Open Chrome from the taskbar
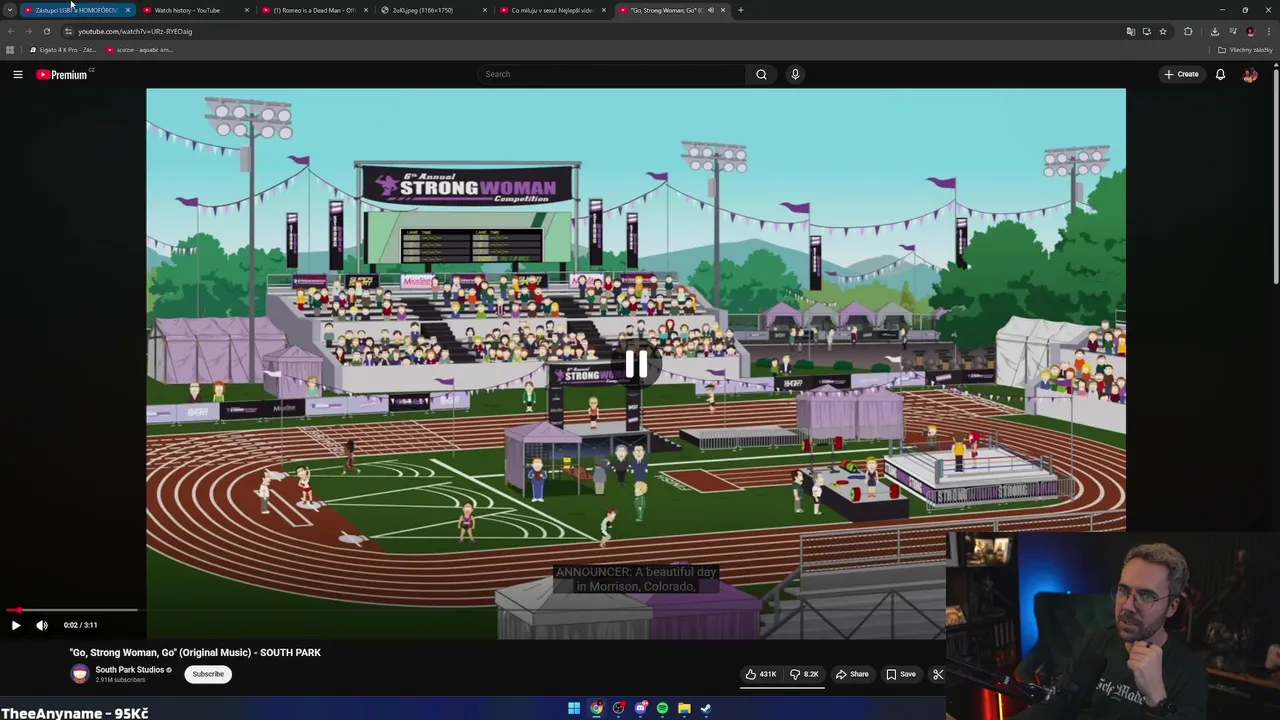The height and width of the screenshot is (720, 1280). (596, 709)
